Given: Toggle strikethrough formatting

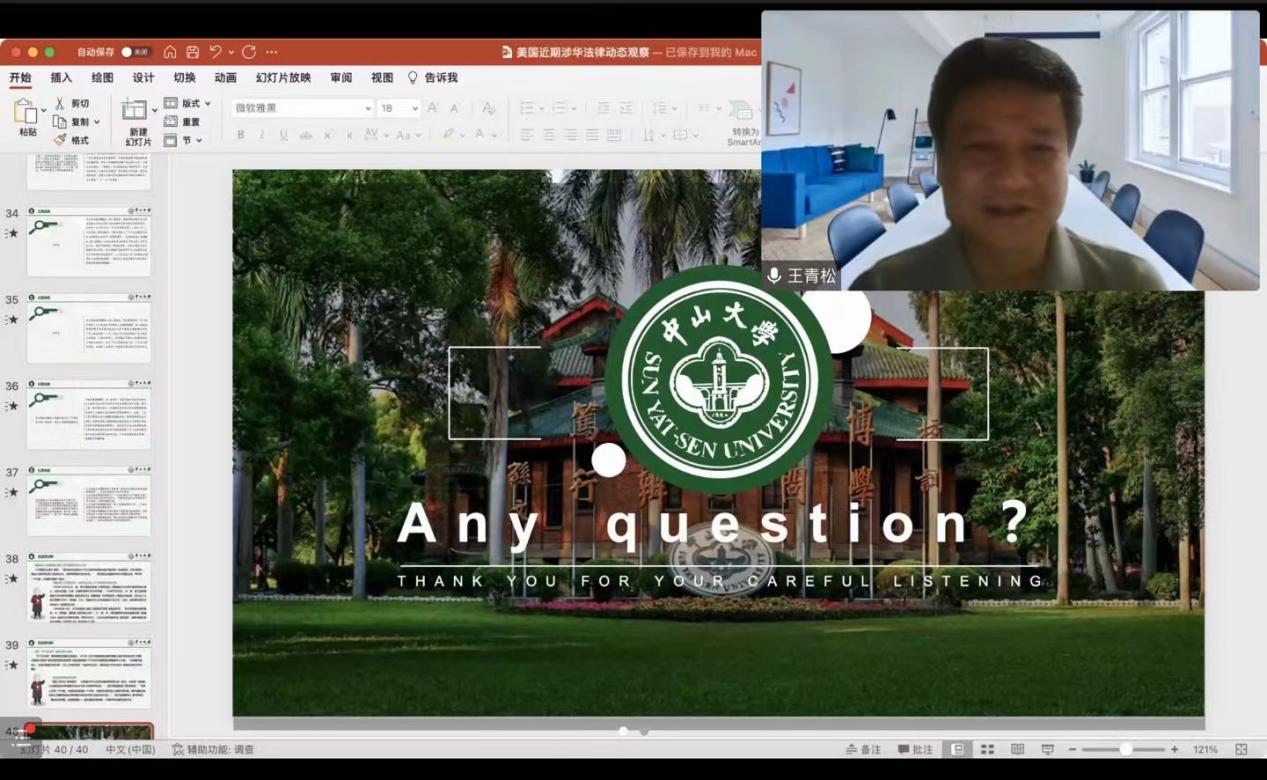Looking at the screenshot, I should [306, 134].
